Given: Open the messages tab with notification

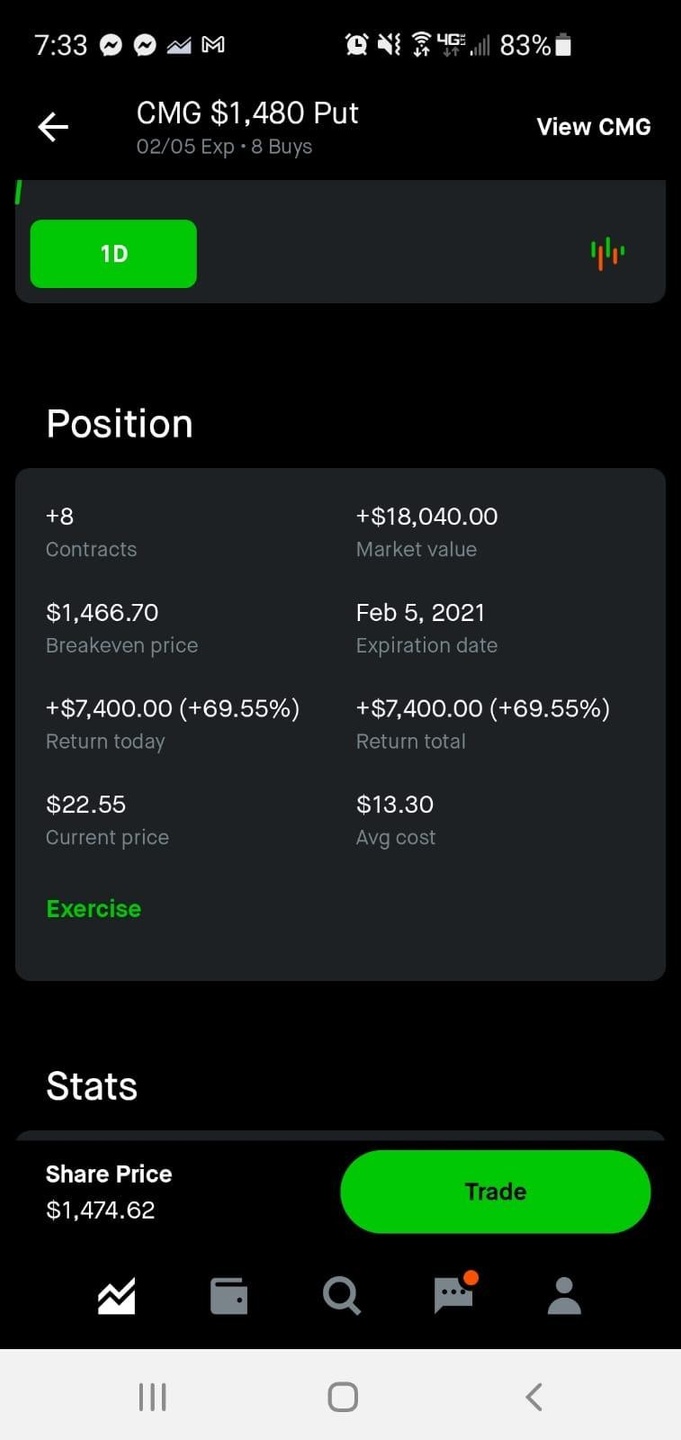Looking at the screenshot, I should click(x=454, y=1296).
